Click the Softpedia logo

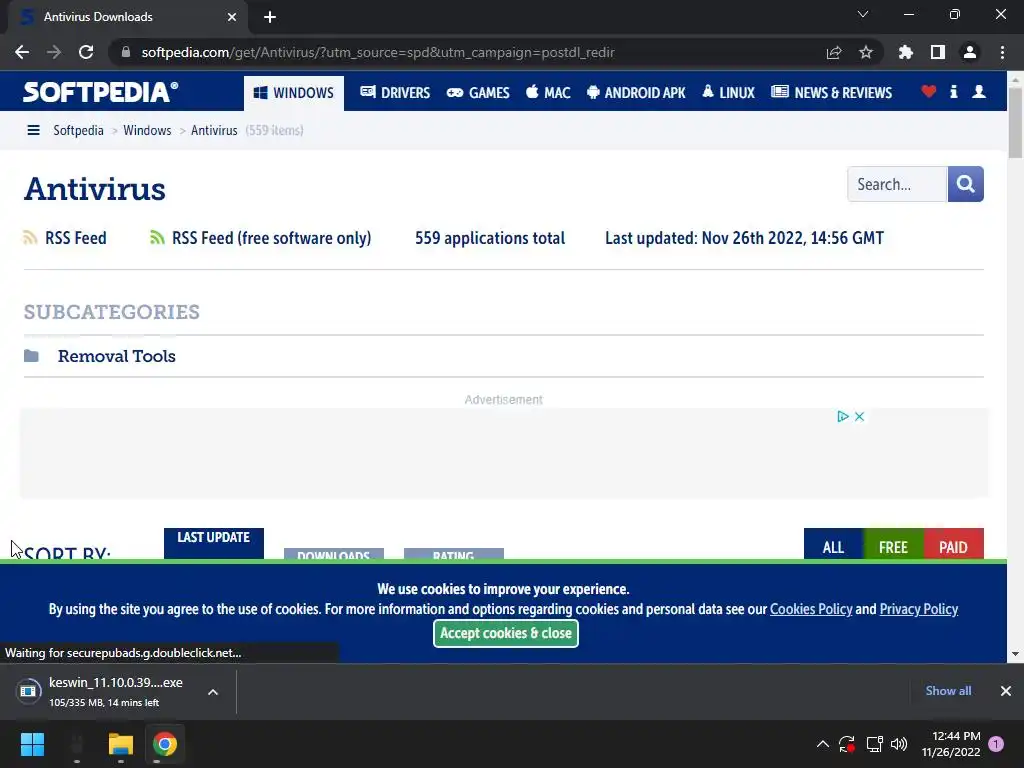pyautogui.click(x=100, y=91)
